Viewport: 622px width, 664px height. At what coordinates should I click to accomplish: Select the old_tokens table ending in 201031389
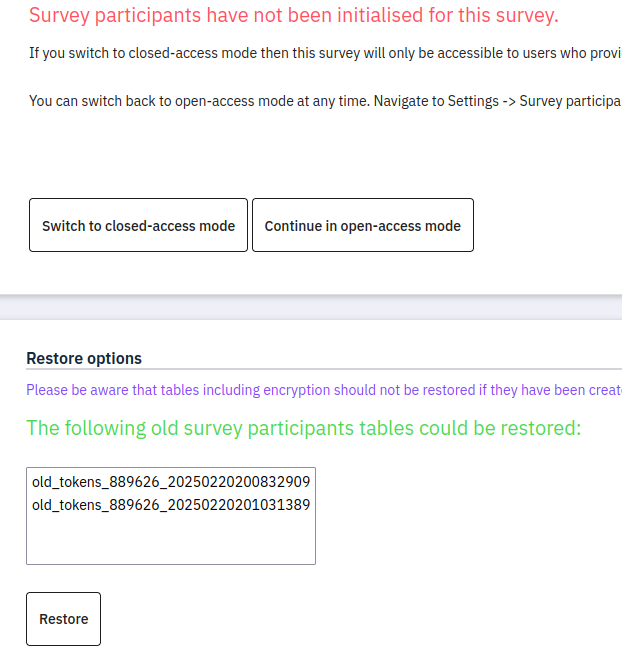(171, 505)
